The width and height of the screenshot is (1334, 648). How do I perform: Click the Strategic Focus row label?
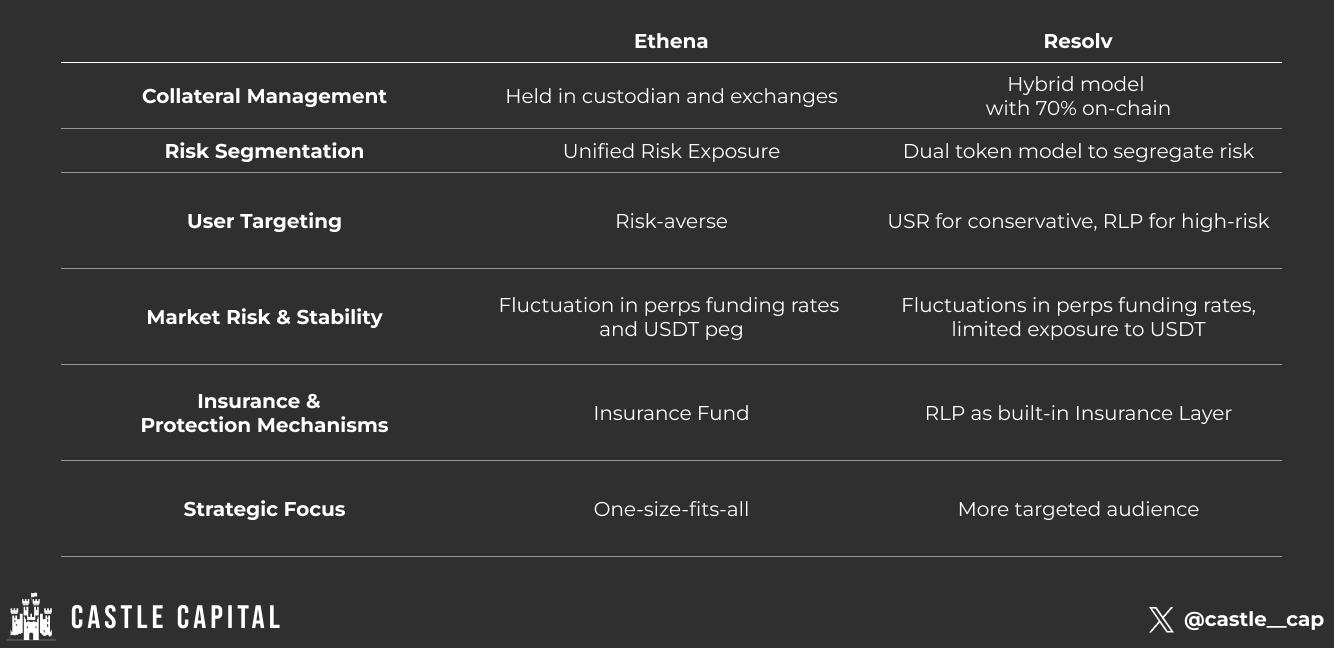click(x=264, y=509)
